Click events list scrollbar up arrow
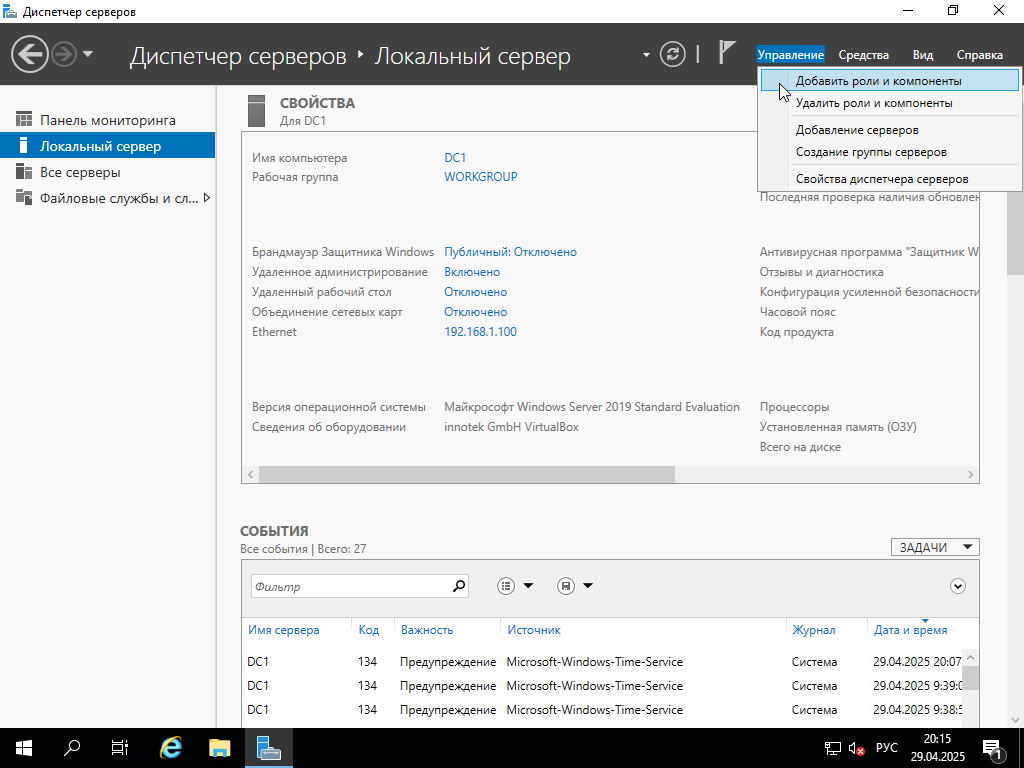1024x768 pixels. (970, 658)
